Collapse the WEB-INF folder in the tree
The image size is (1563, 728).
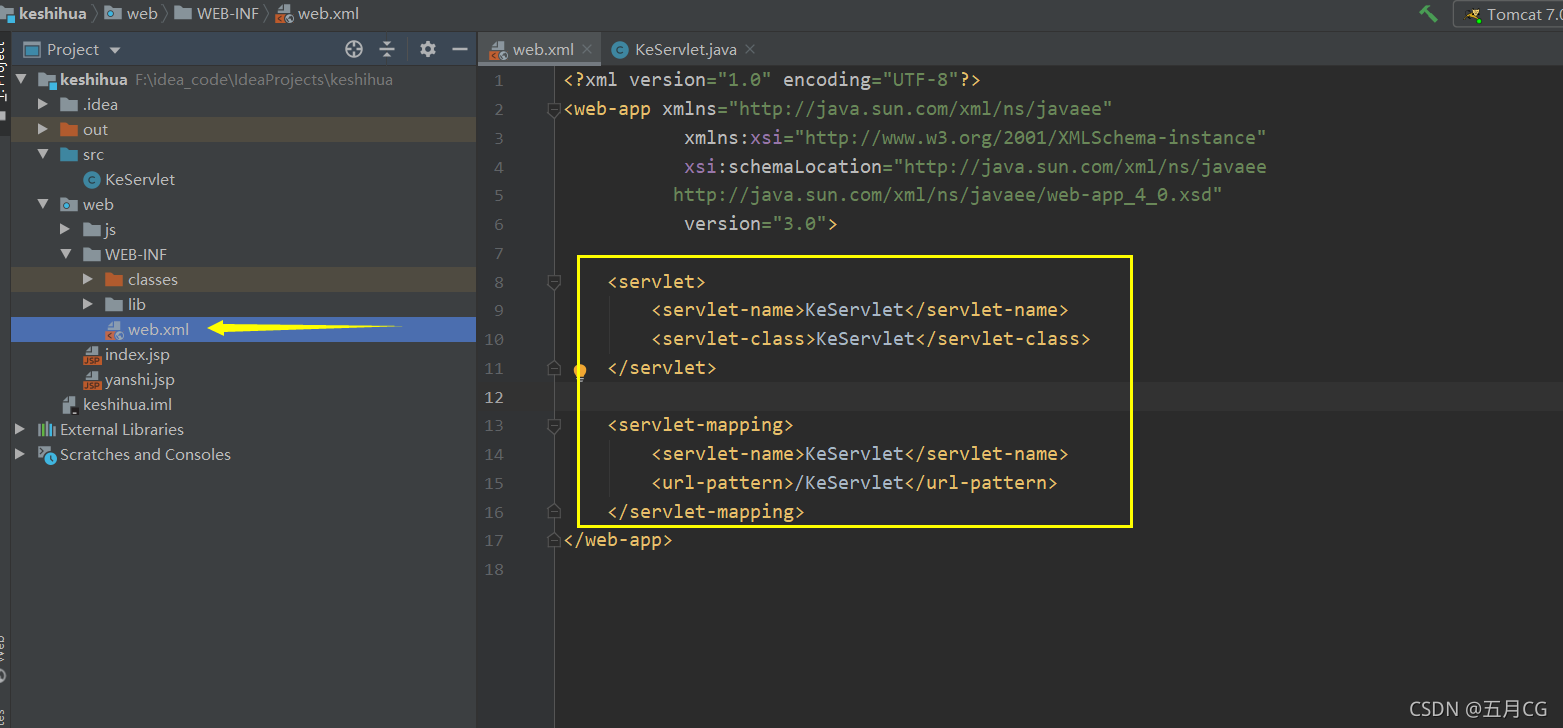pyautogui.click(x=65, y=254)
